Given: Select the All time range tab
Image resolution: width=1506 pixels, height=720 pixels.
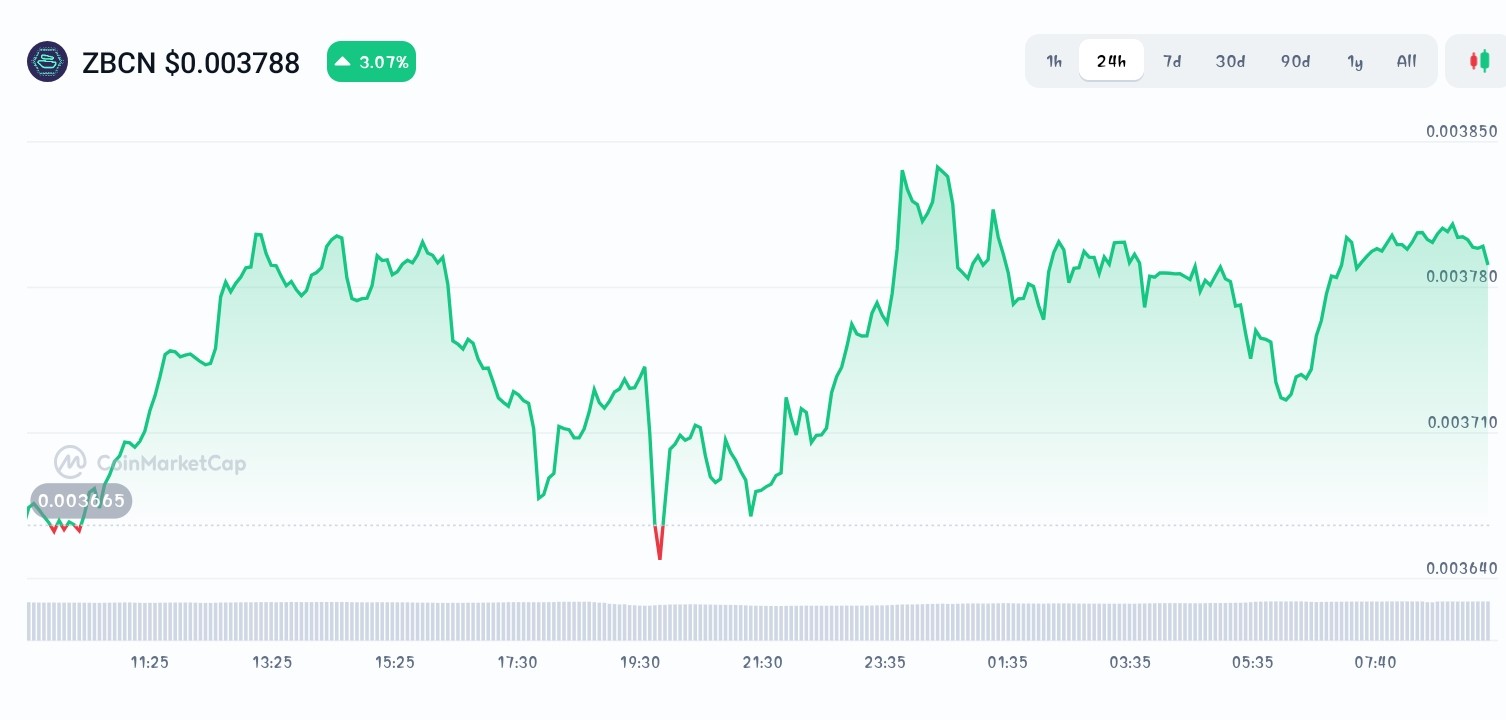Looking at the screenshot, I should coord(1406,61).
